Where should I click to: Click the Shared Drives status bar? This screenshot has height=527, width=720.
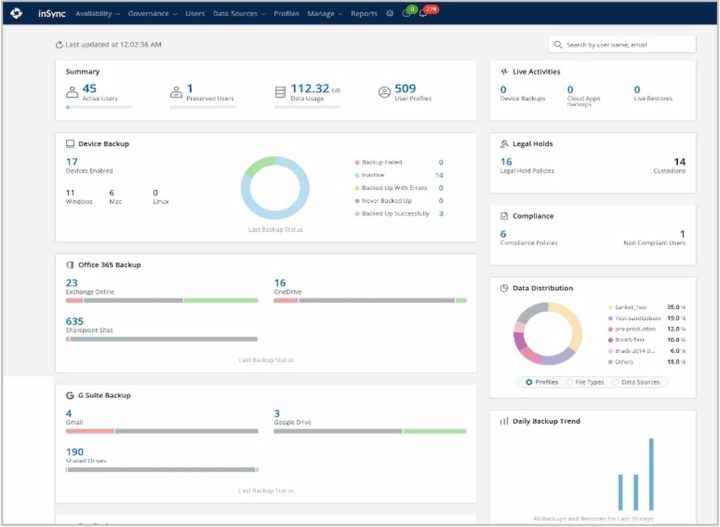tap(162, 470)
